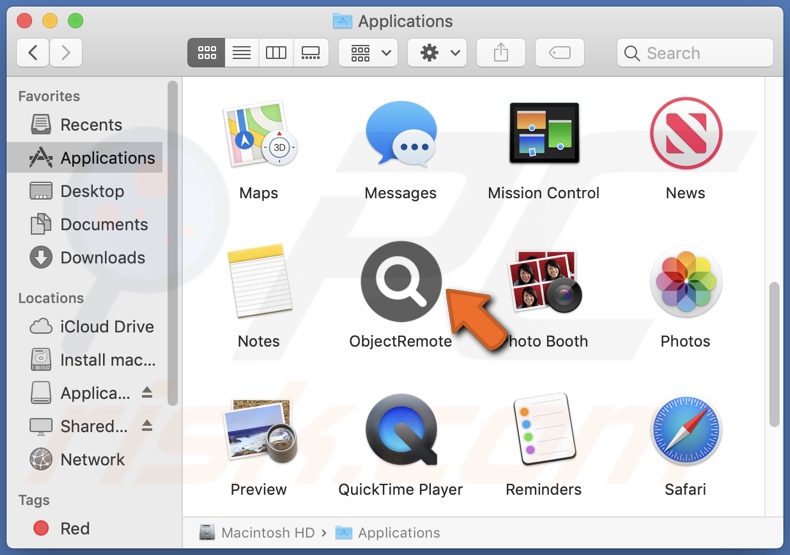
Task: Open the QuickTime Player app icon
Action: (x=401, y=430)
